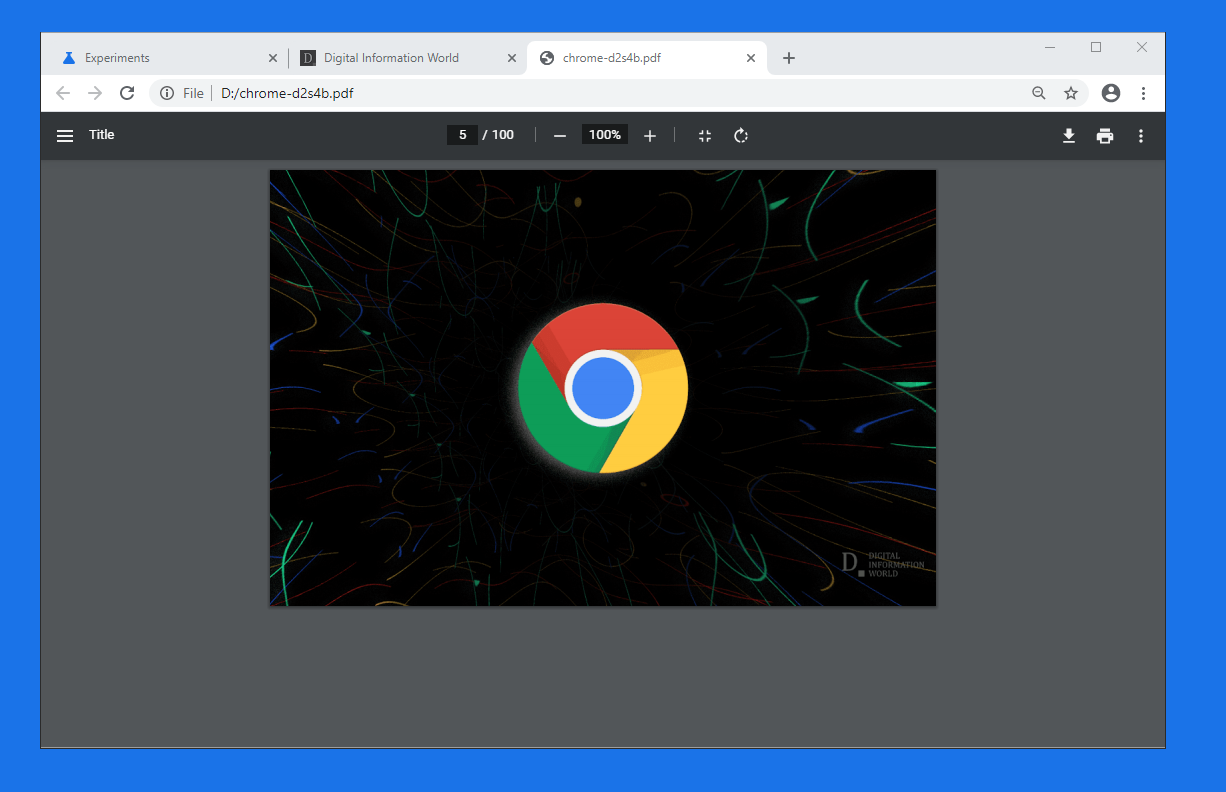Maximize the Chrome window
Image resolution: width=1226 pixels, height=792 pixels.
[x=1096, y=47]
